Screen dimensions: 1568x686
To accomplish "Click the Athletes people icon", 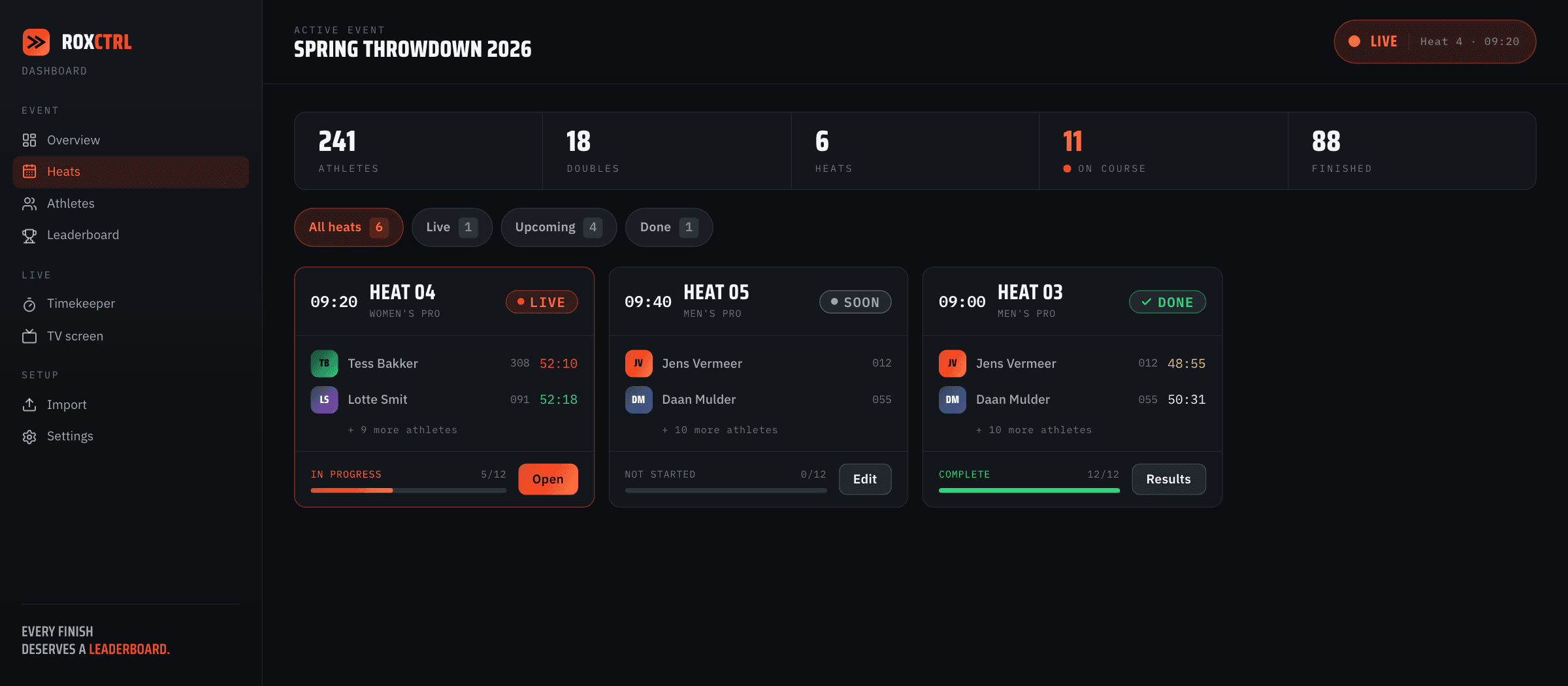I will coord(29,204).
